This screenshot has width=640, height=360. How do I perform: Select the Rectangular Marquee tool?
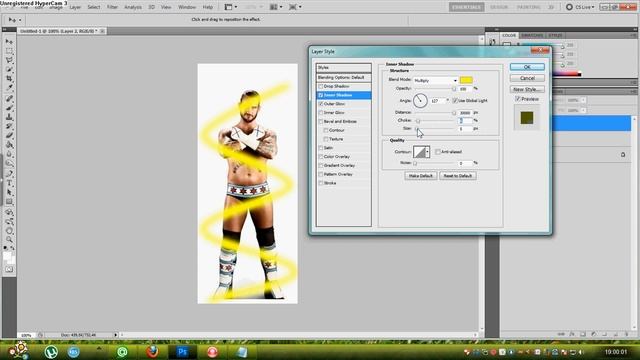(x=9, y=51)
